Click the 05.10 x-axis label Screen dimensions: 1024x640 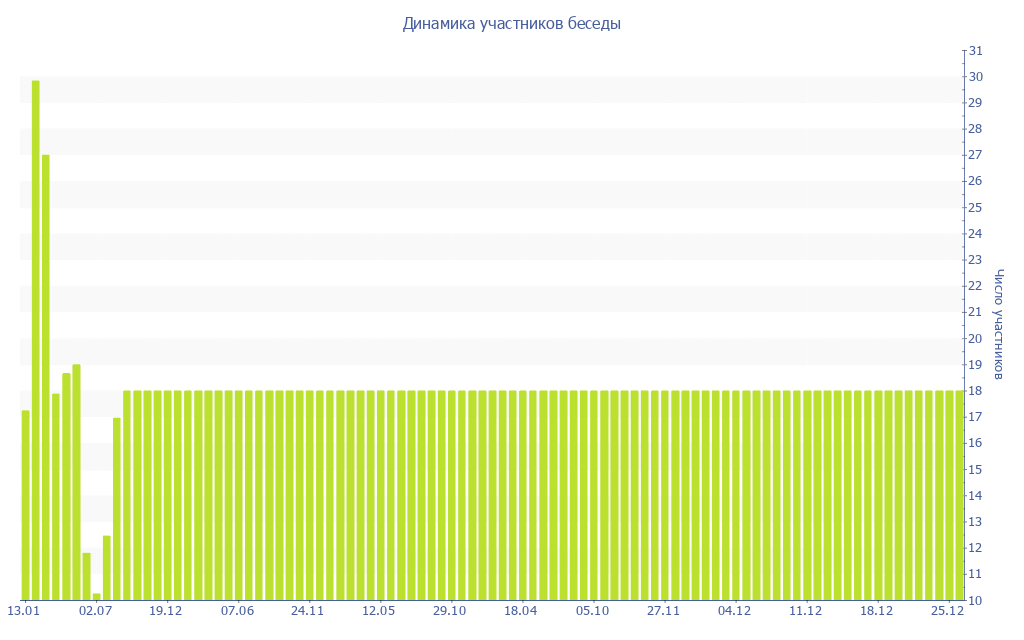pyautogui.click(x=592, y=611)
